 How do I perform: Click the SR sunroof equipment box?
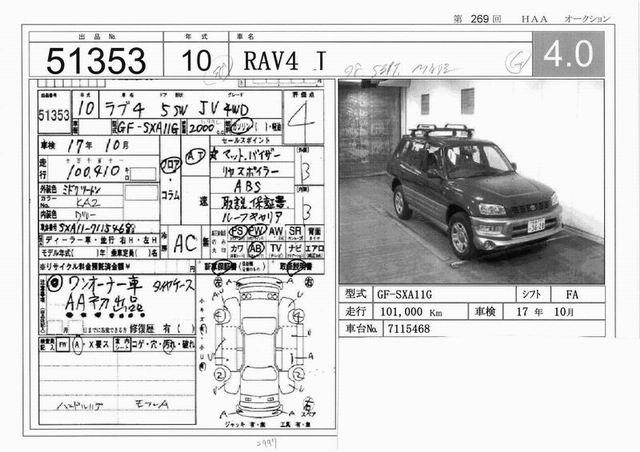[296, 229]
